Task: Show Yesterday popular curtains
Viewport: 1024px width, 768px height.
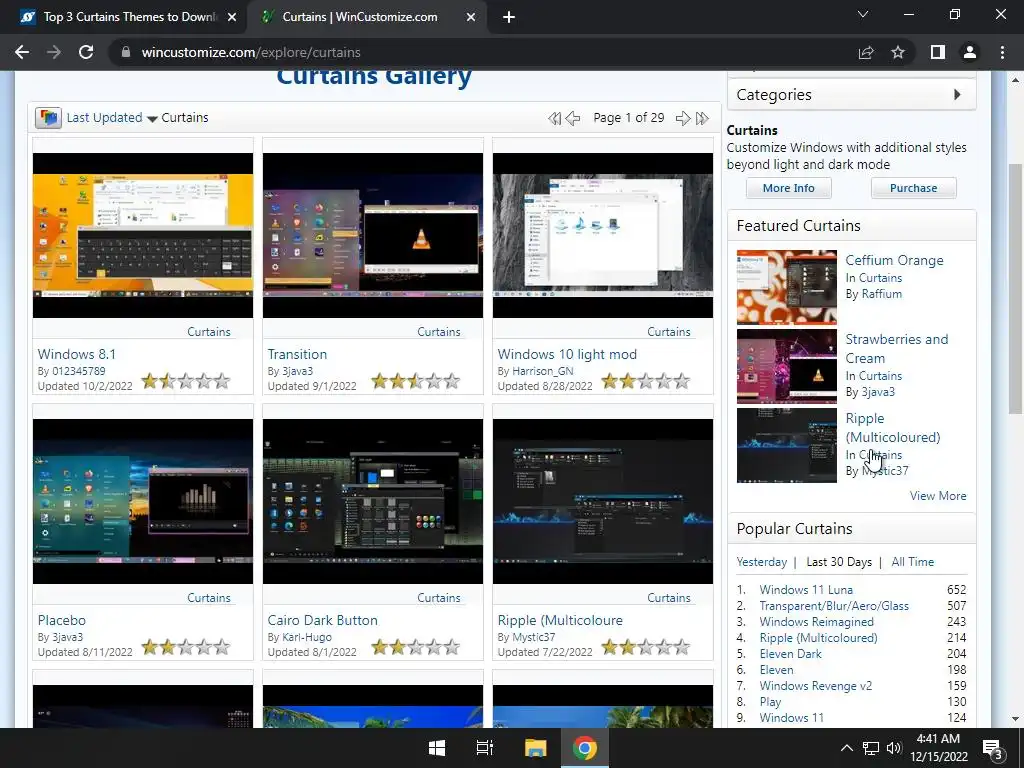Action: [761, 562]
